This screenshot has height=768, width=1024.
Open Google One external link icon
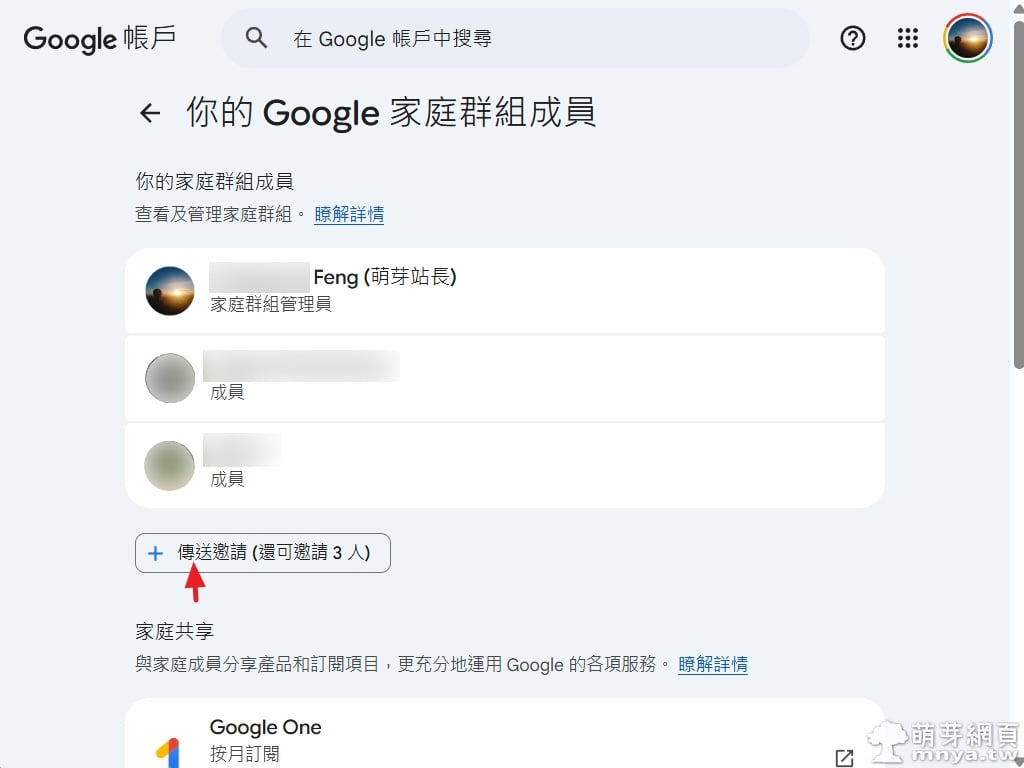(x=844, y=757)
